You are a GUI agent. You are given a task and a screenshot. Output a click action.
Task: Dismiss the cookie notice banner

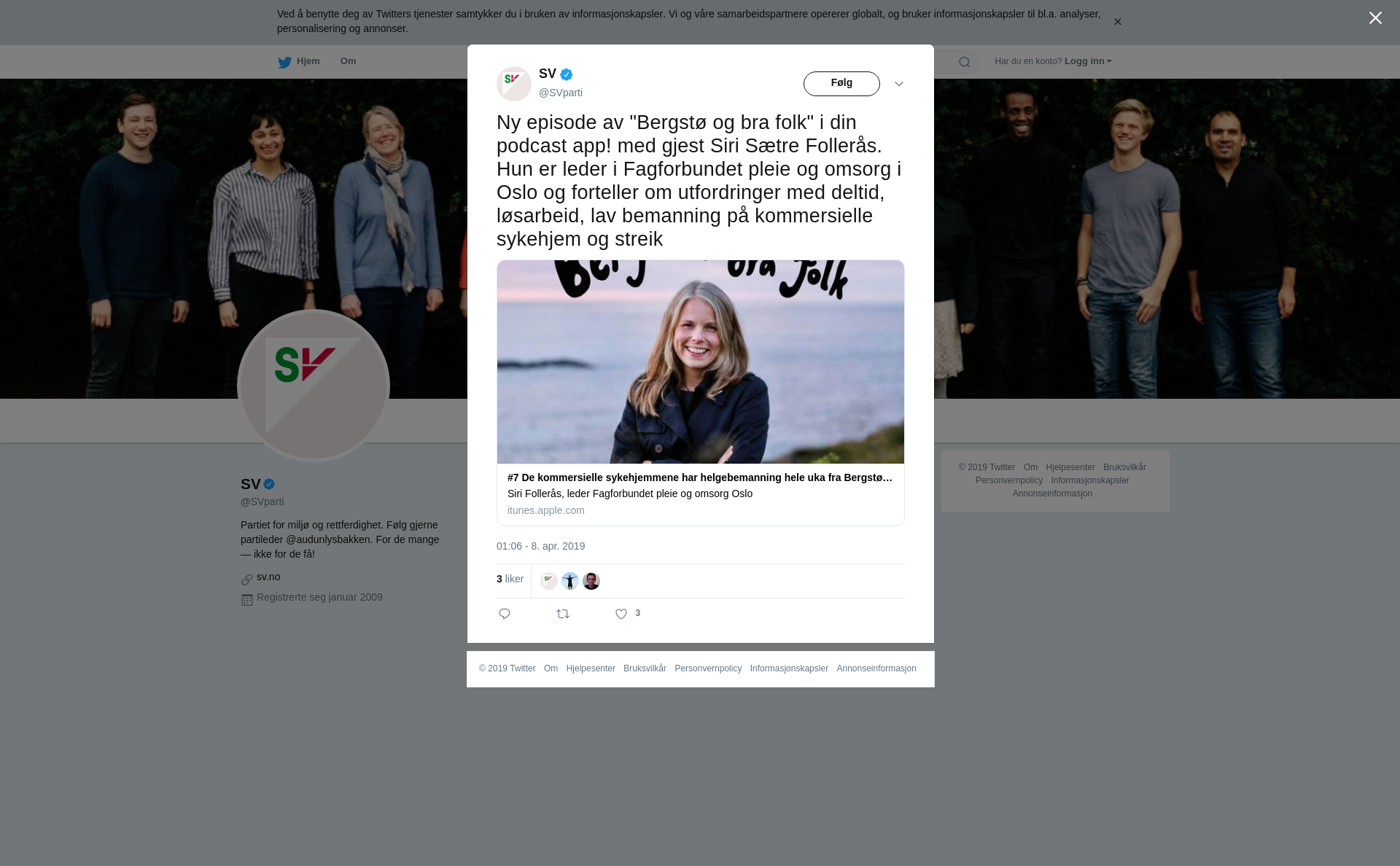point(1117,22)
